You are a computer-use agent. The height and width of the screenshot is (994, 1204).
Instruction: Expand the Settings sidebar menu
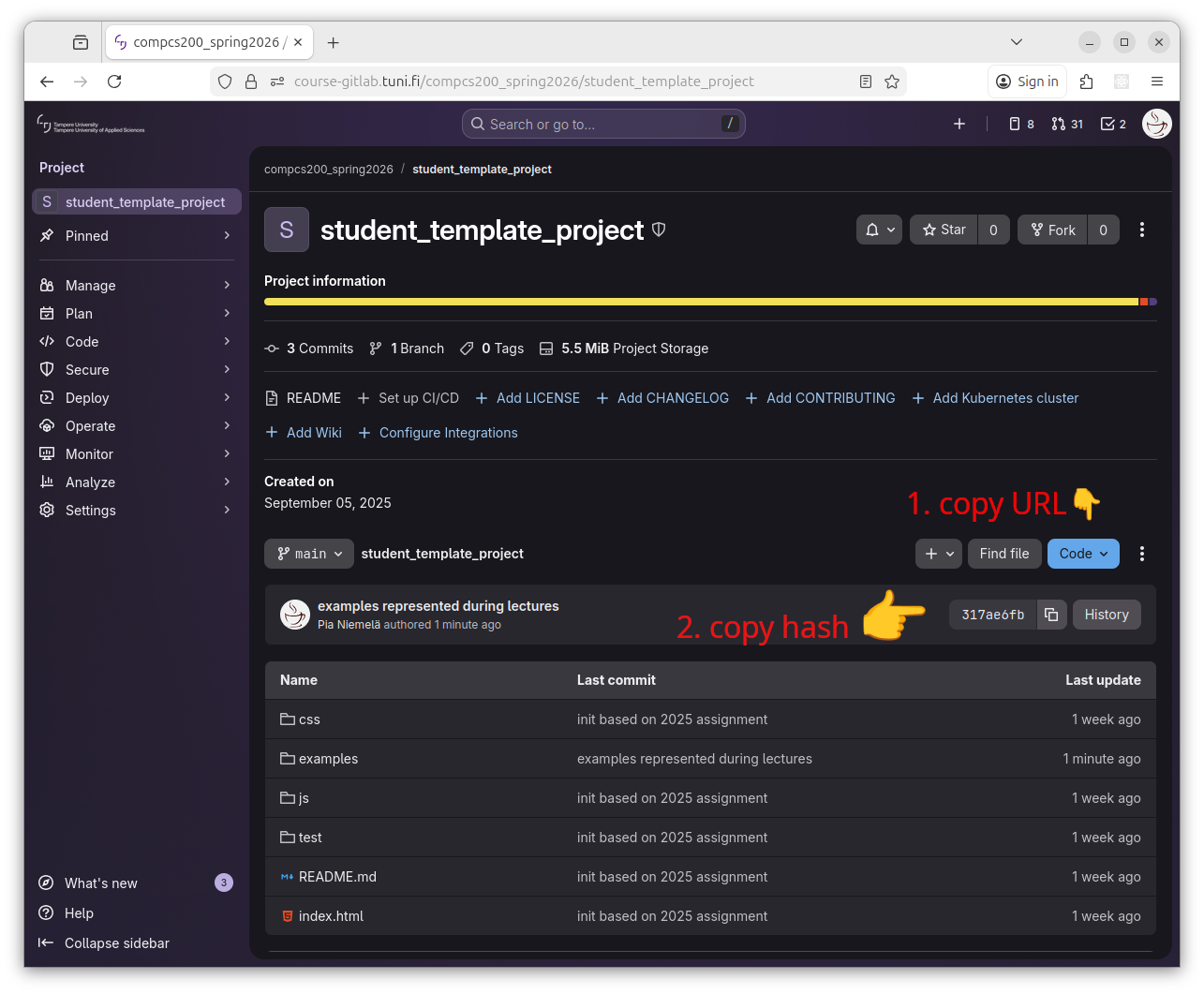click(91, 511)
